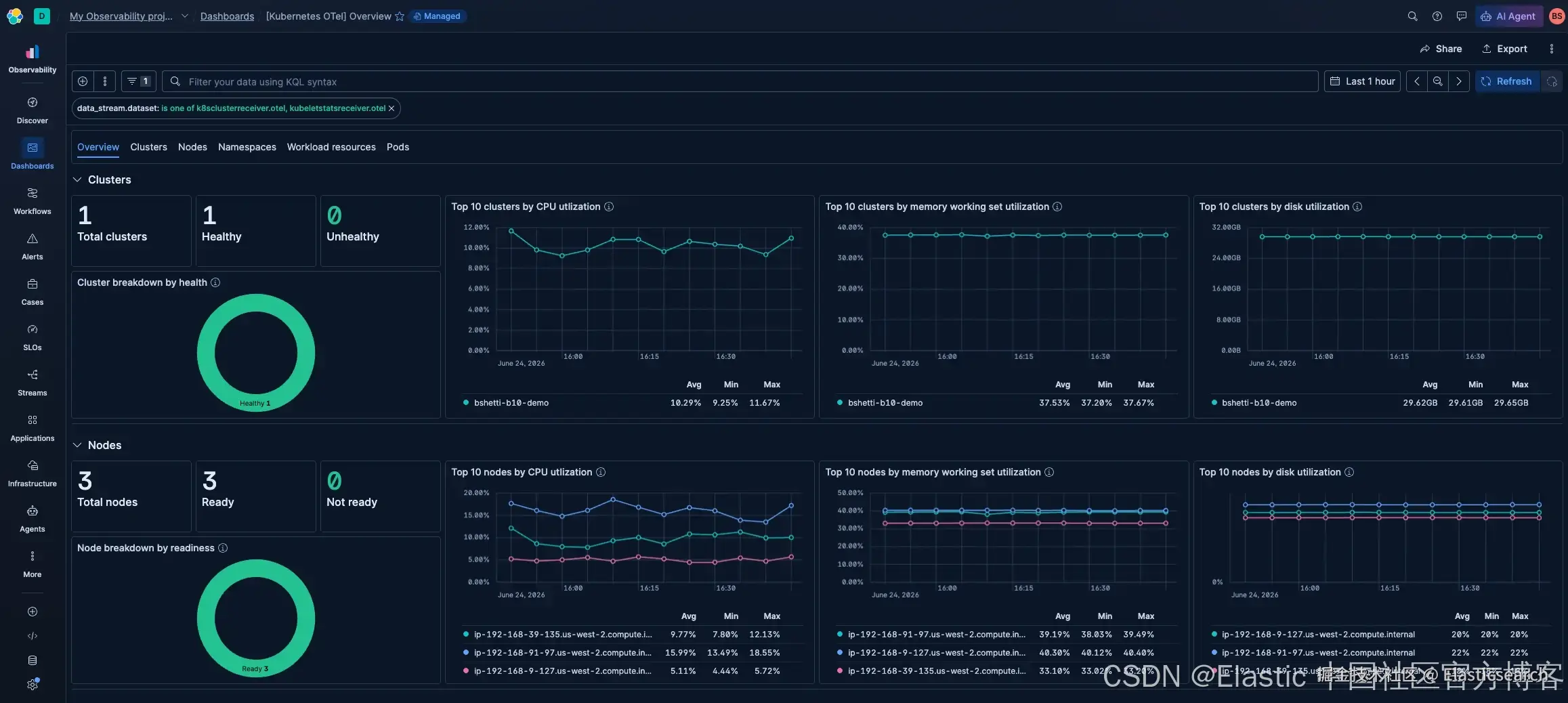Star the Kubernetes OTel Overview dashboard
The width and height of the screenshot is (1568, 703).
pos(400,16)
